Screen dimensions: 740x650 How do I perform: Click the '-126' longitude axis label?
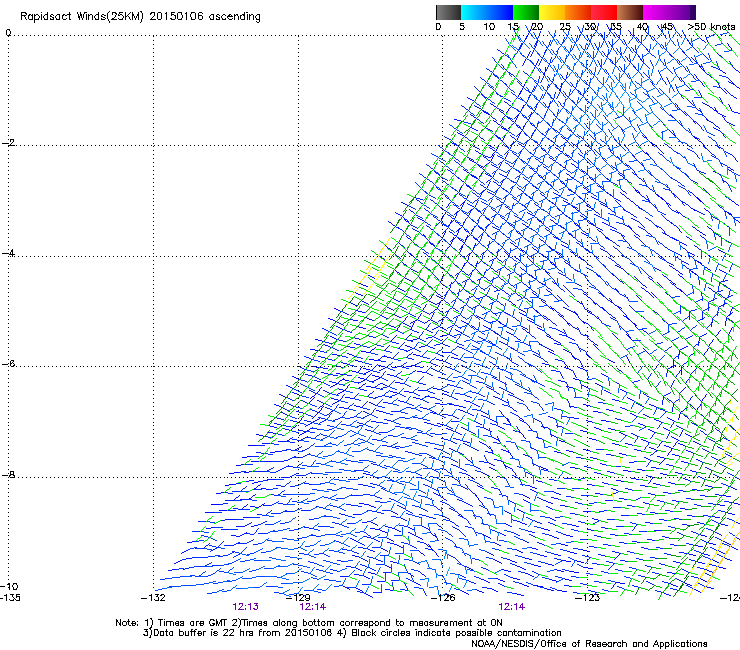pyautogui.click(x=443, y=598)
